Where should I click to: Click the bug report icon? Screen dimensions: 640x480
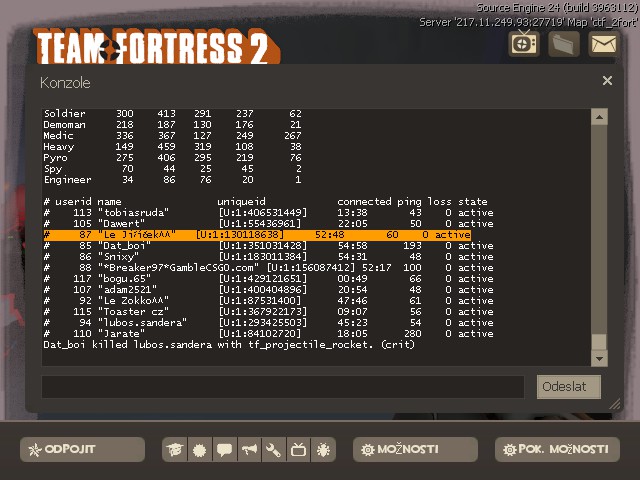323,450
